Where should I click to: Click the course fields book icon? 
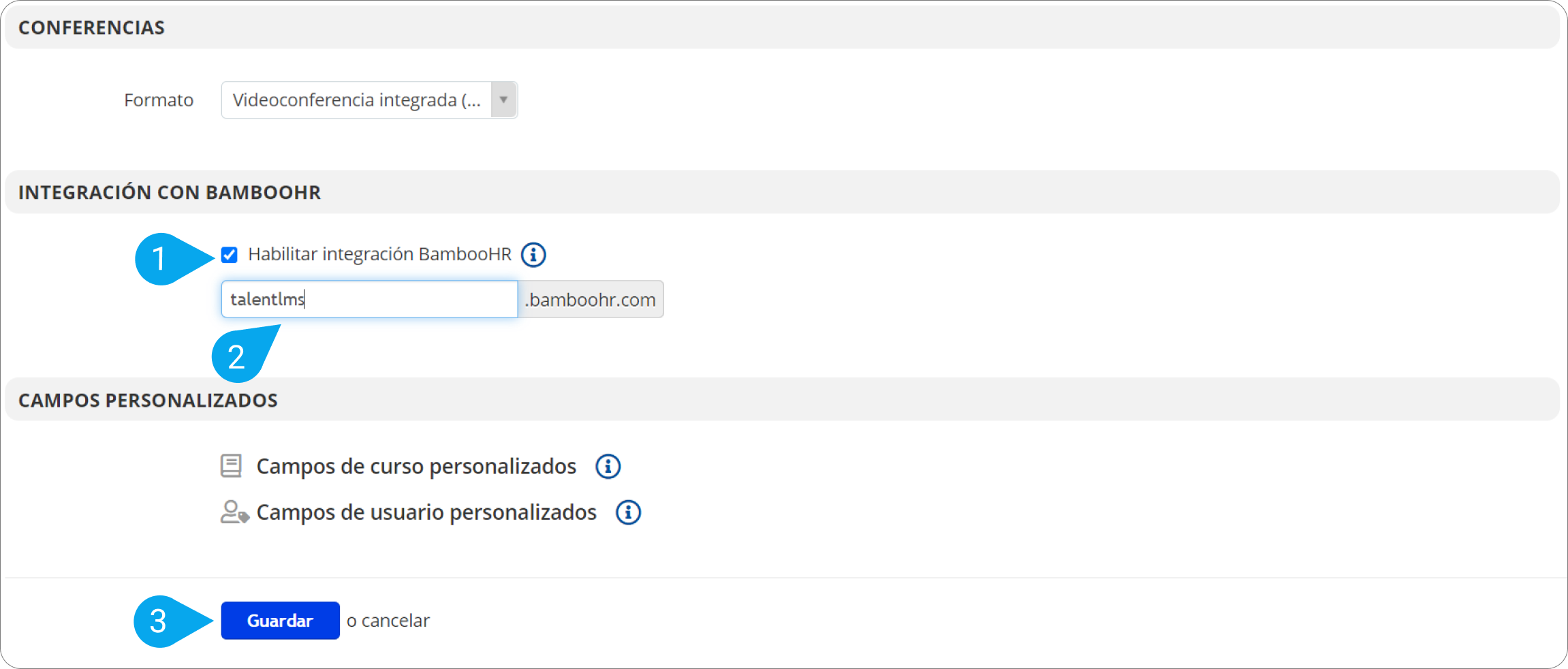(x=231, y=466)
